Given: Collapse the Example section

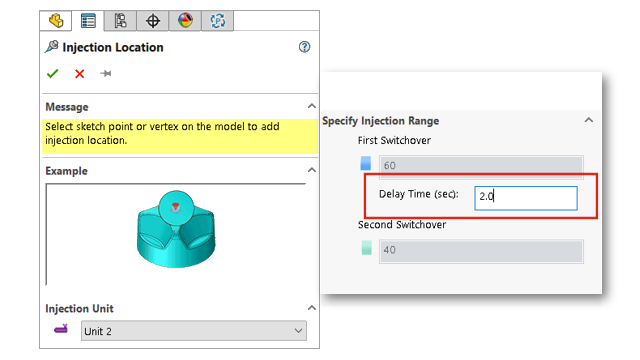Looking at the screenshot, I should 312,170.
